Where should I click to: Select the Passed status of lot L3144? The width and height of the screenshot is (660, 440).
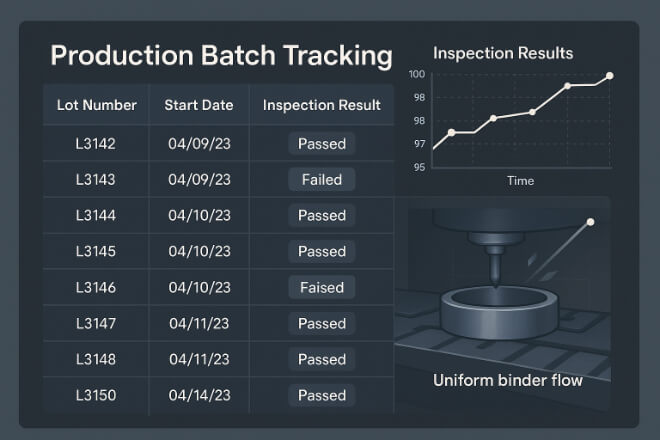tap(321, 216)
